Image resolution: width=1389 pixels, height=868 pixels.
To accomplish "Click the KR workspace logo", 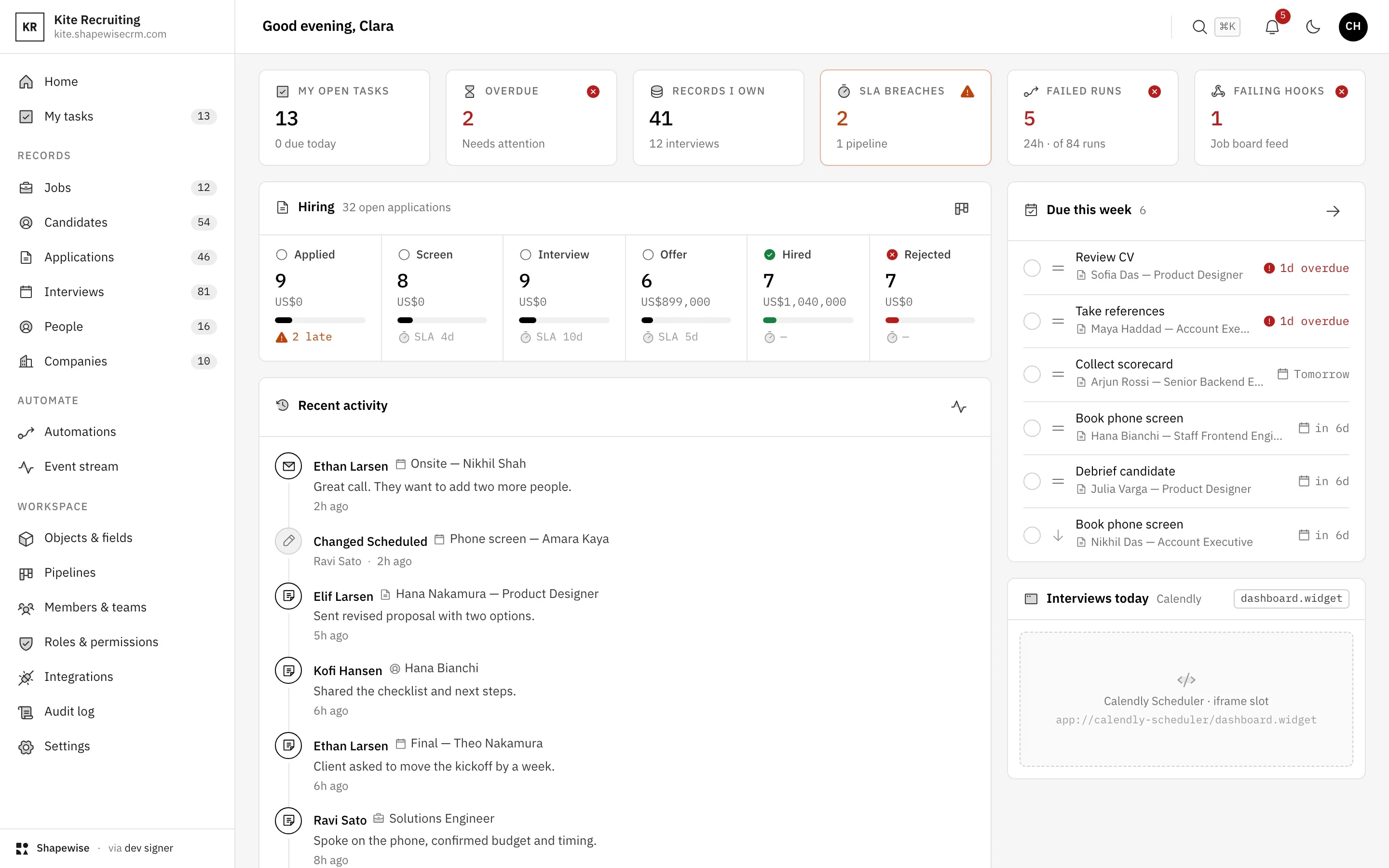I will click(30, 27).
